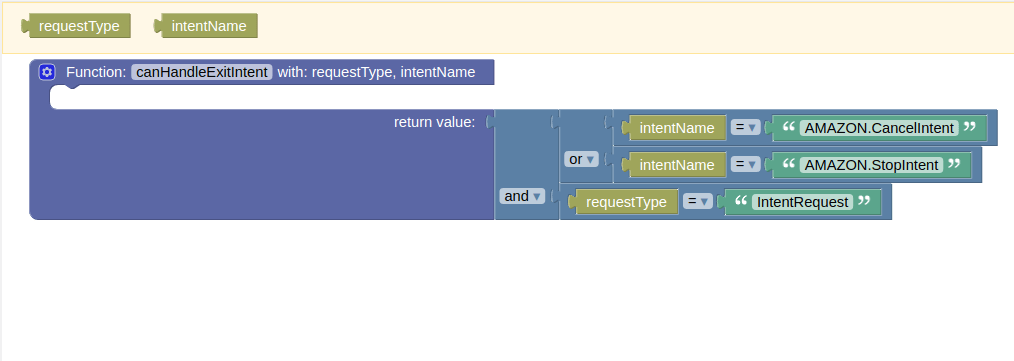Open the 'or' operator dropdown
Image resolution: width=1014 pixels, height=361 pixels.
click(581, 159)
